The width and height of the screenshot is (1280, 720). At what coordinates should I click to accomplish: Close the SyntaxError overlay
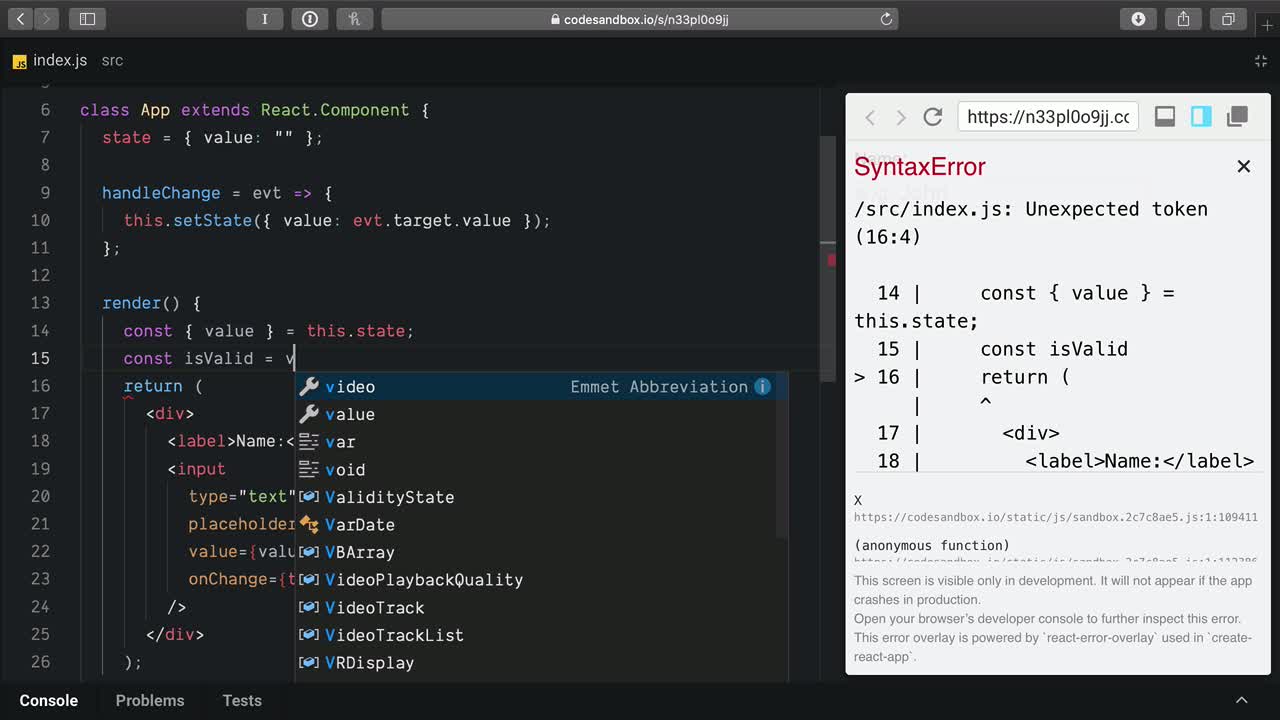[x=1243, y=167]
